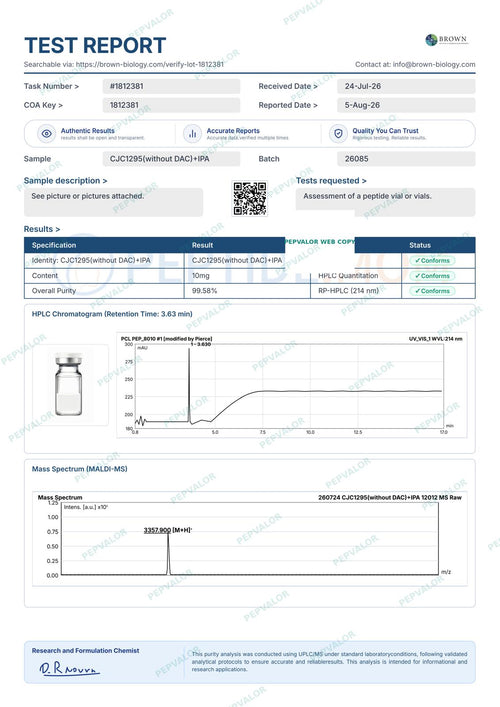Click the HPLC Chromatogram section title
The width and height of the screenshot is (500, 707).
[x=112, y=314]
